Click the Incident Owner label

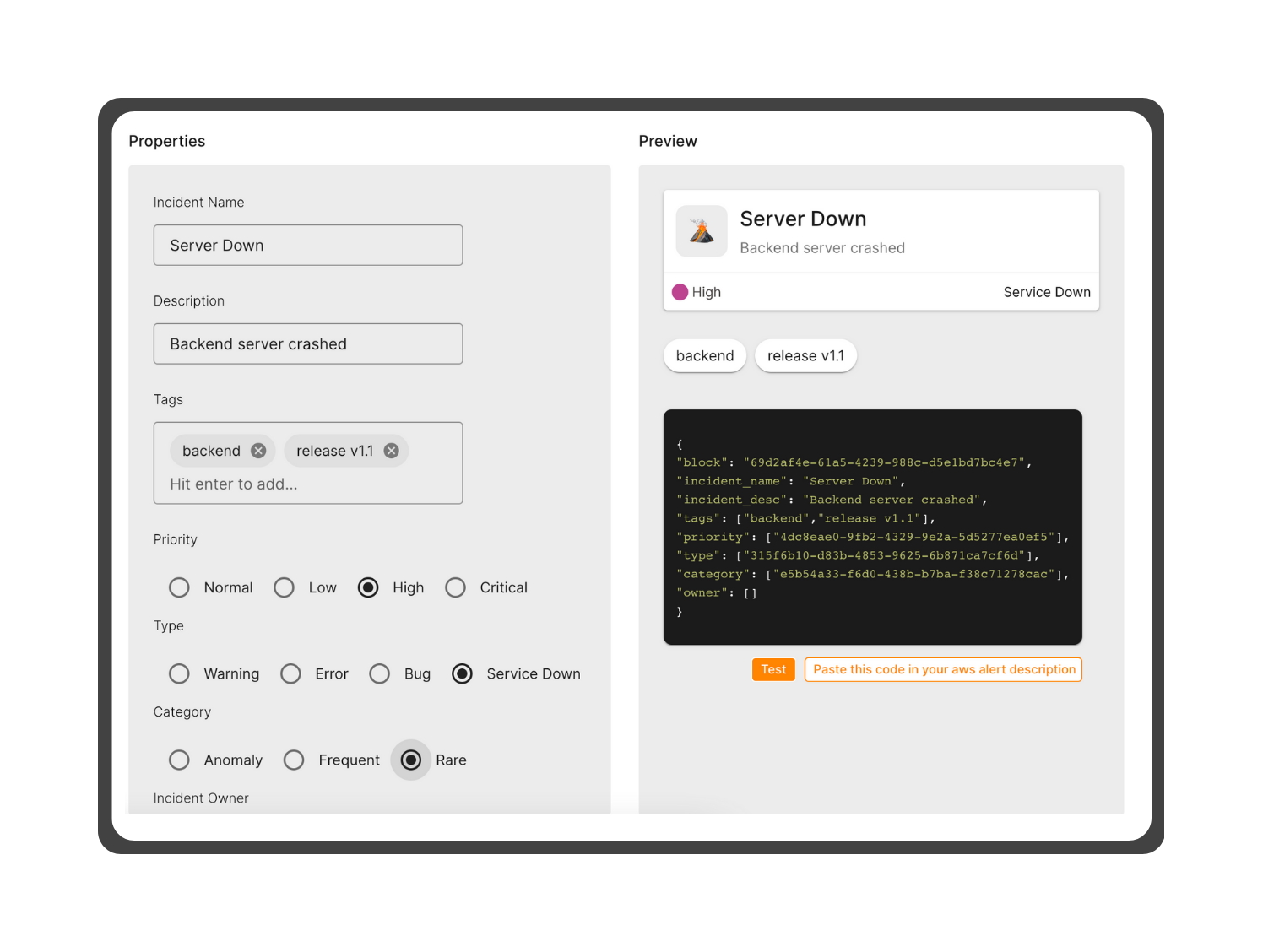click(201, 798)
